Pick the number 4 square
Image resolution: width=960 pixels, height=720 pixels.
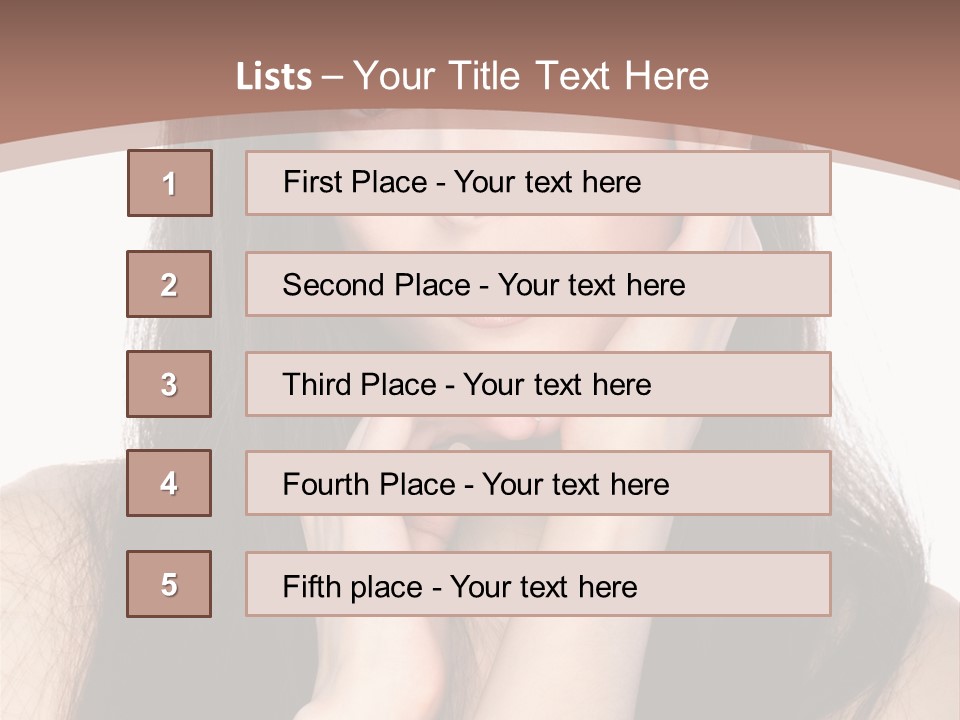pos(169,483)
